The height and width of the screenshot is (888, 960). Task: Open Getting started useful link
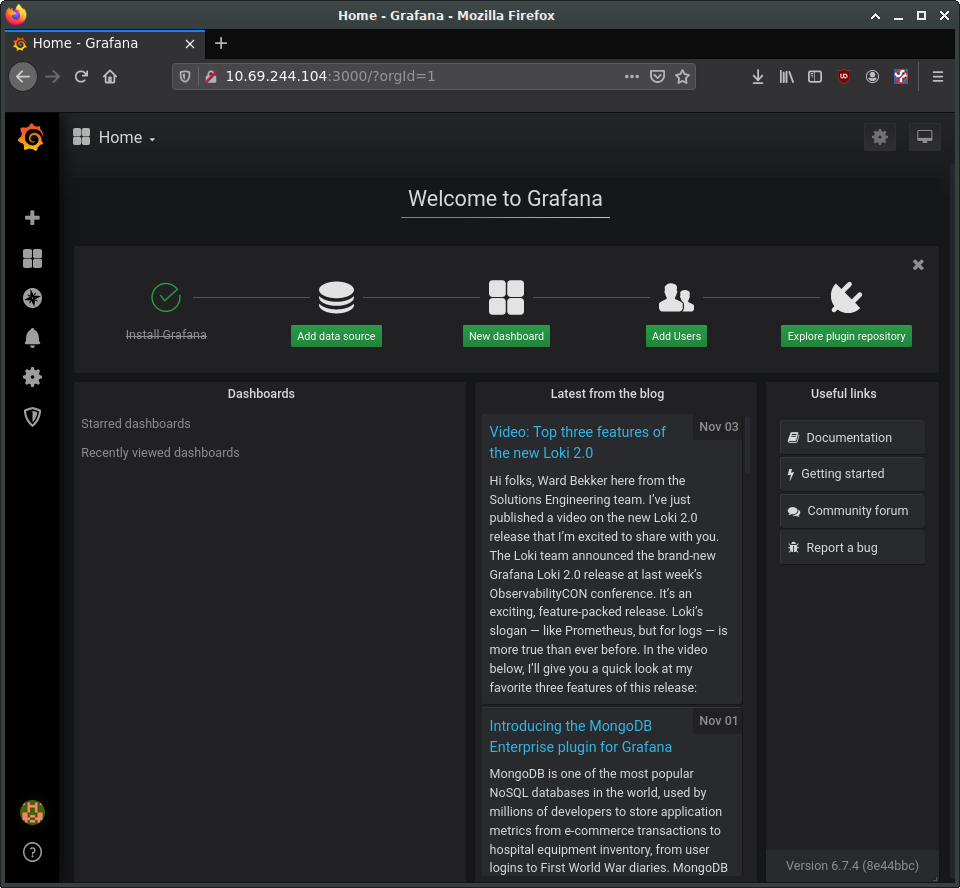[852, 474]
